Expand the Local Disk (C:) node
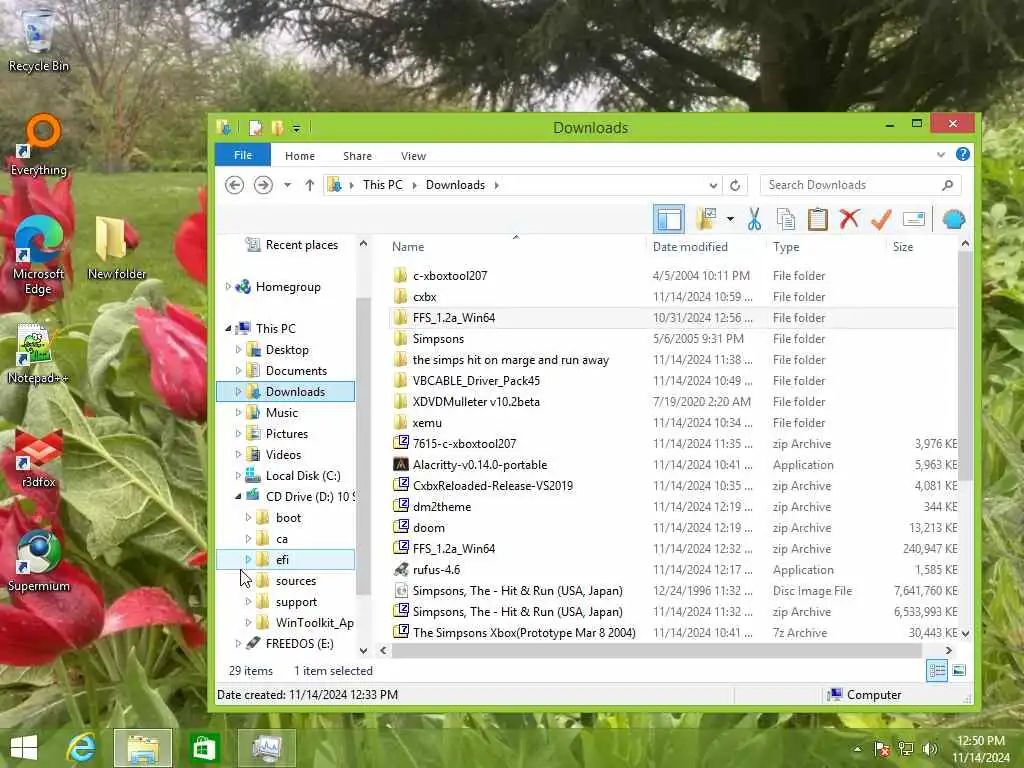1024x768 pixels. coord(238,475)
